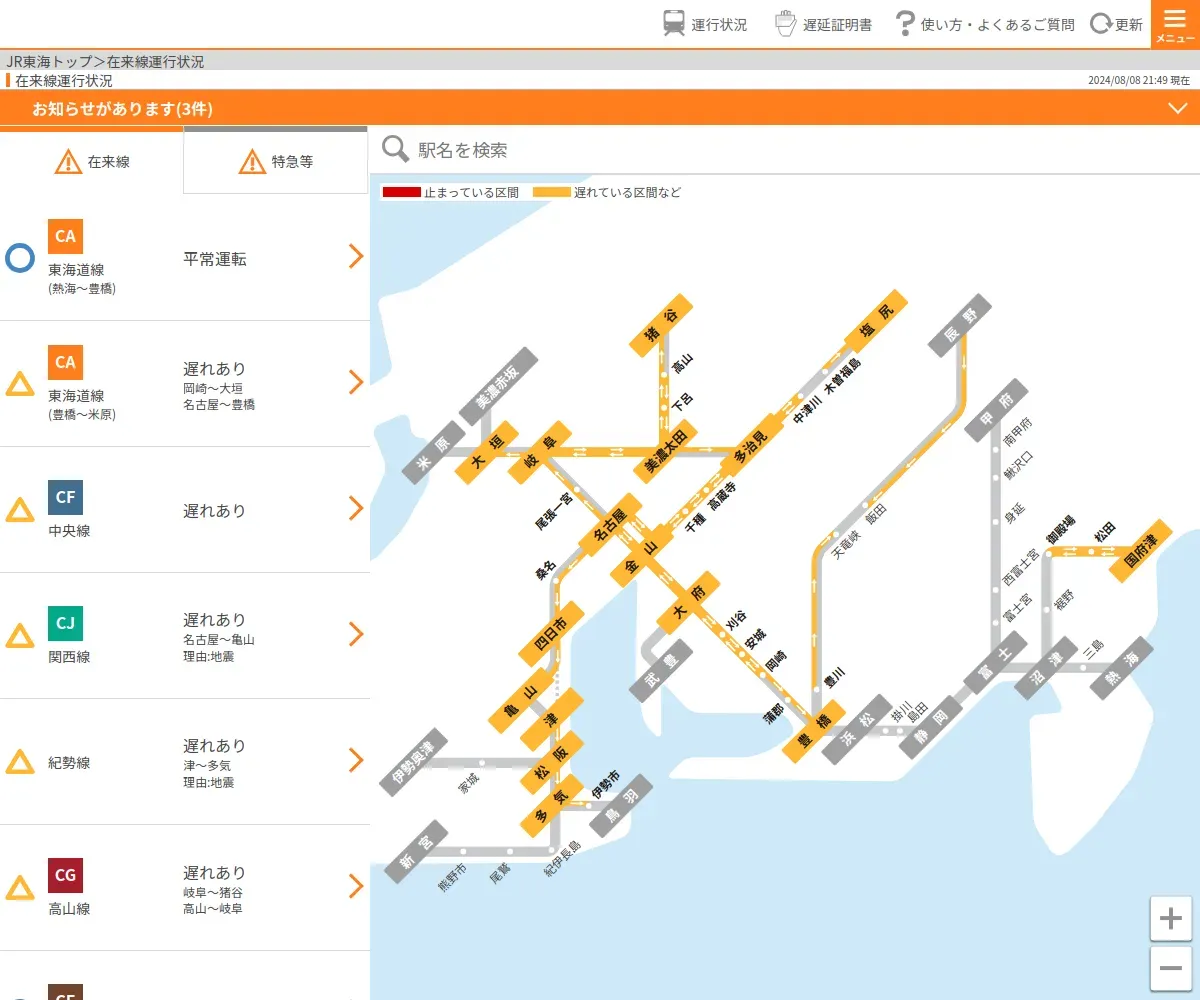This screenshot has height=1000, width=1200.
Task: Select 国府津 station on the map
Action: pos(1142,549)
